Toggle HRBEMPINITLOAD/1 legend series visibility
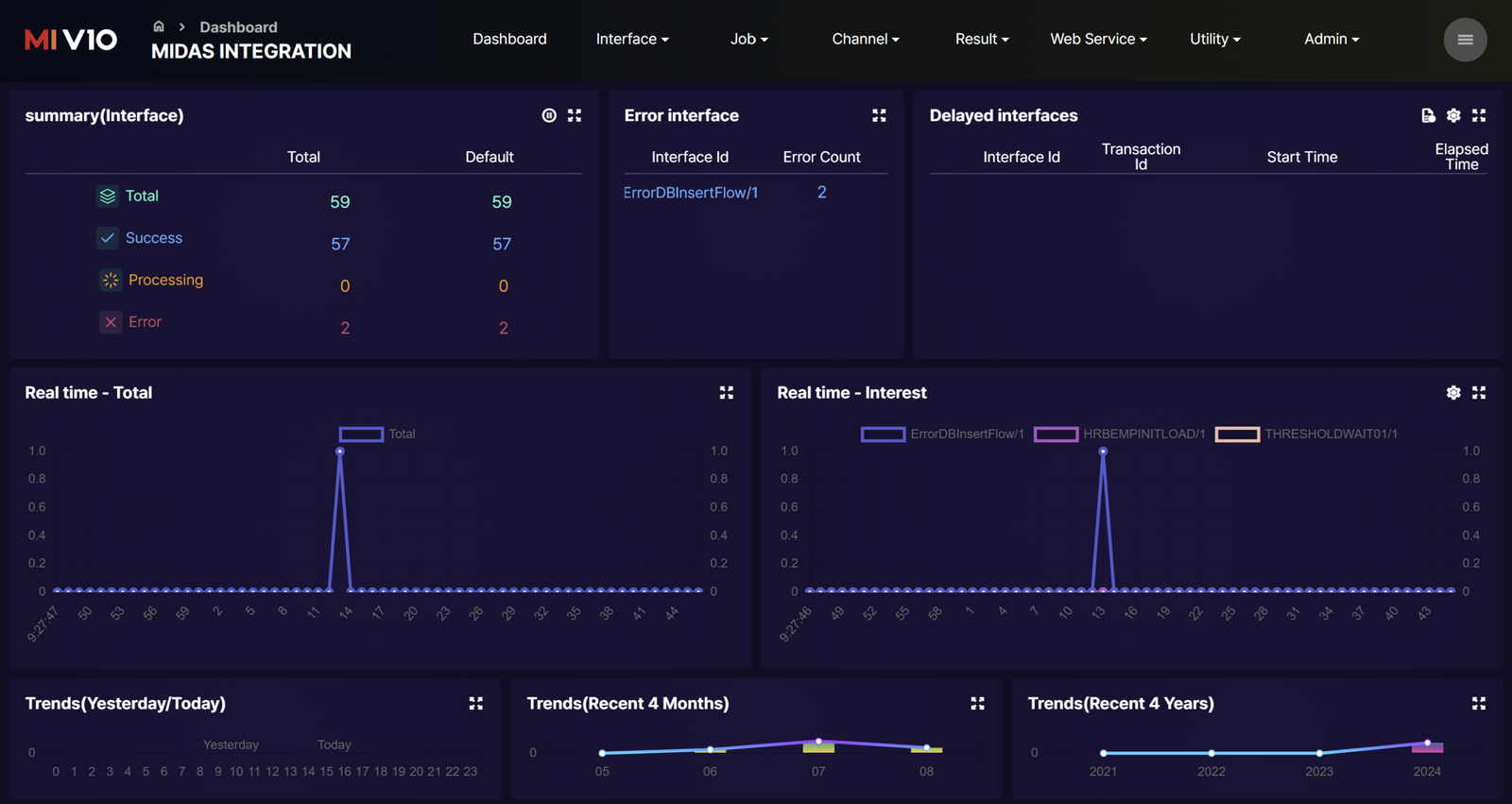Viewport: 1512px width, 804px height. coord(1056,434)
